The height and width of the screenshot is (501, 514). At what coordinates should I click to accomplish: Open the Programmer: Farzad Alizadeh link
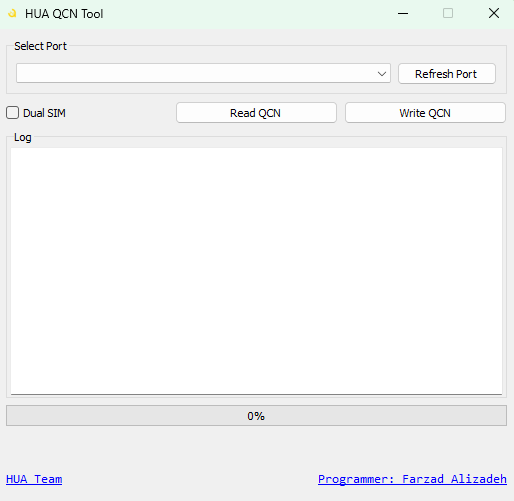412,479
